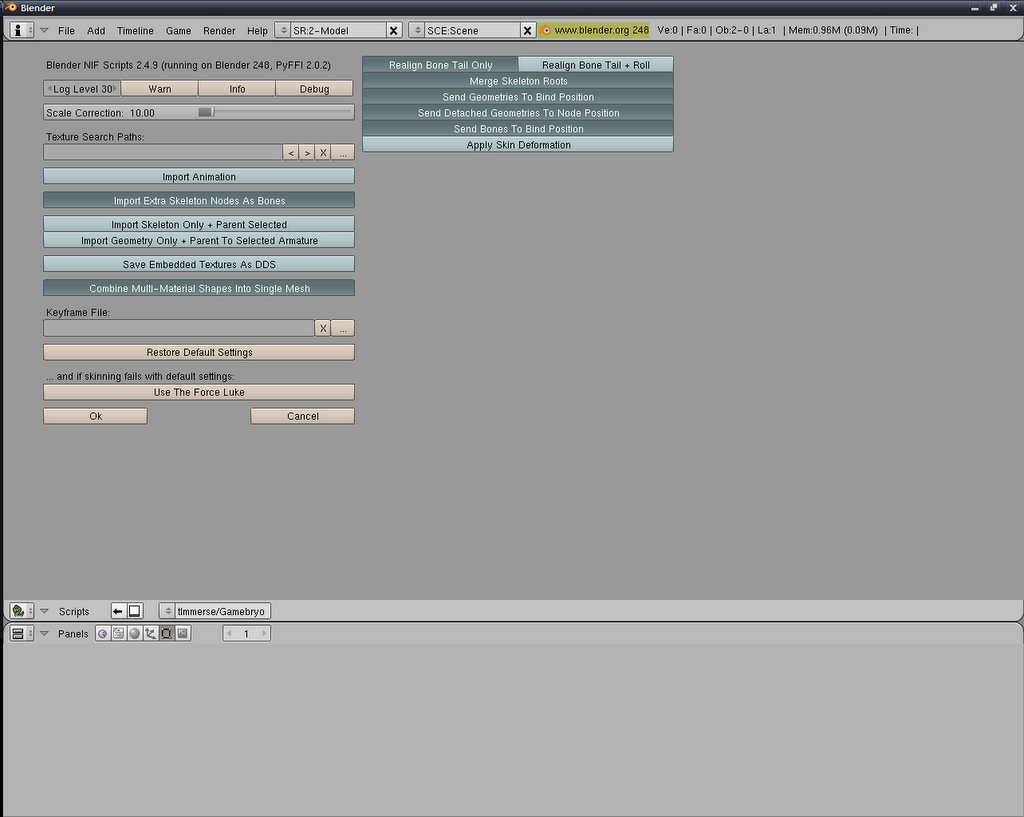Click the back arrow in Scripts header
Screen dimensions: 1024x817
[117, 611]
